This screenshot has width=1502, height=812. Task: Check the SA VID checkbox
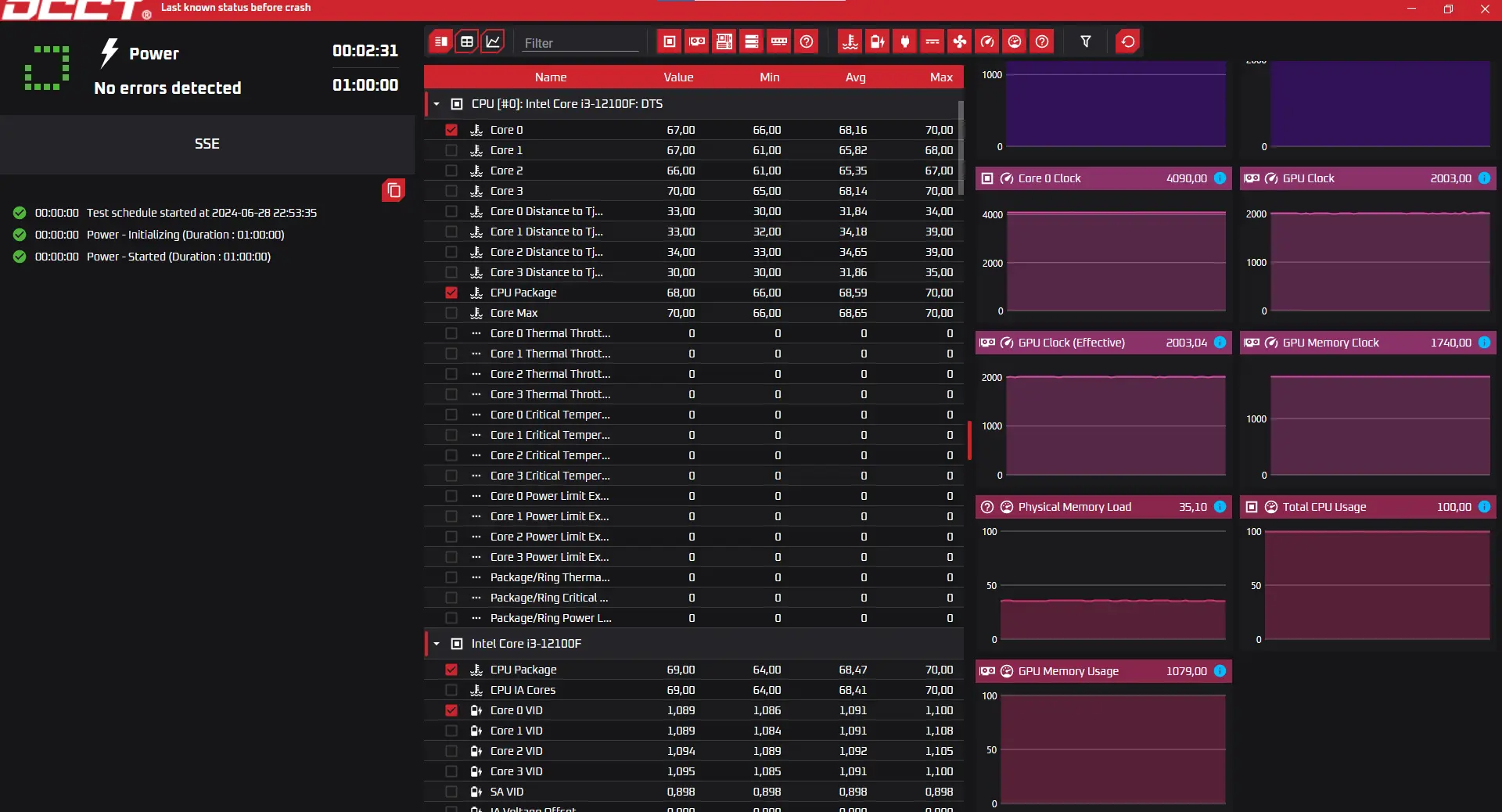click(x=451, y=792)
